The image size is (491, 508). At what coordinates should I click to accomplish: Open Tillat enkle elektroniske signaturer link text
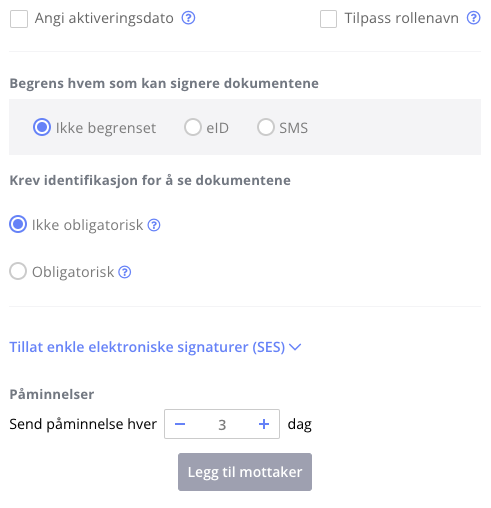pos(147,347)
